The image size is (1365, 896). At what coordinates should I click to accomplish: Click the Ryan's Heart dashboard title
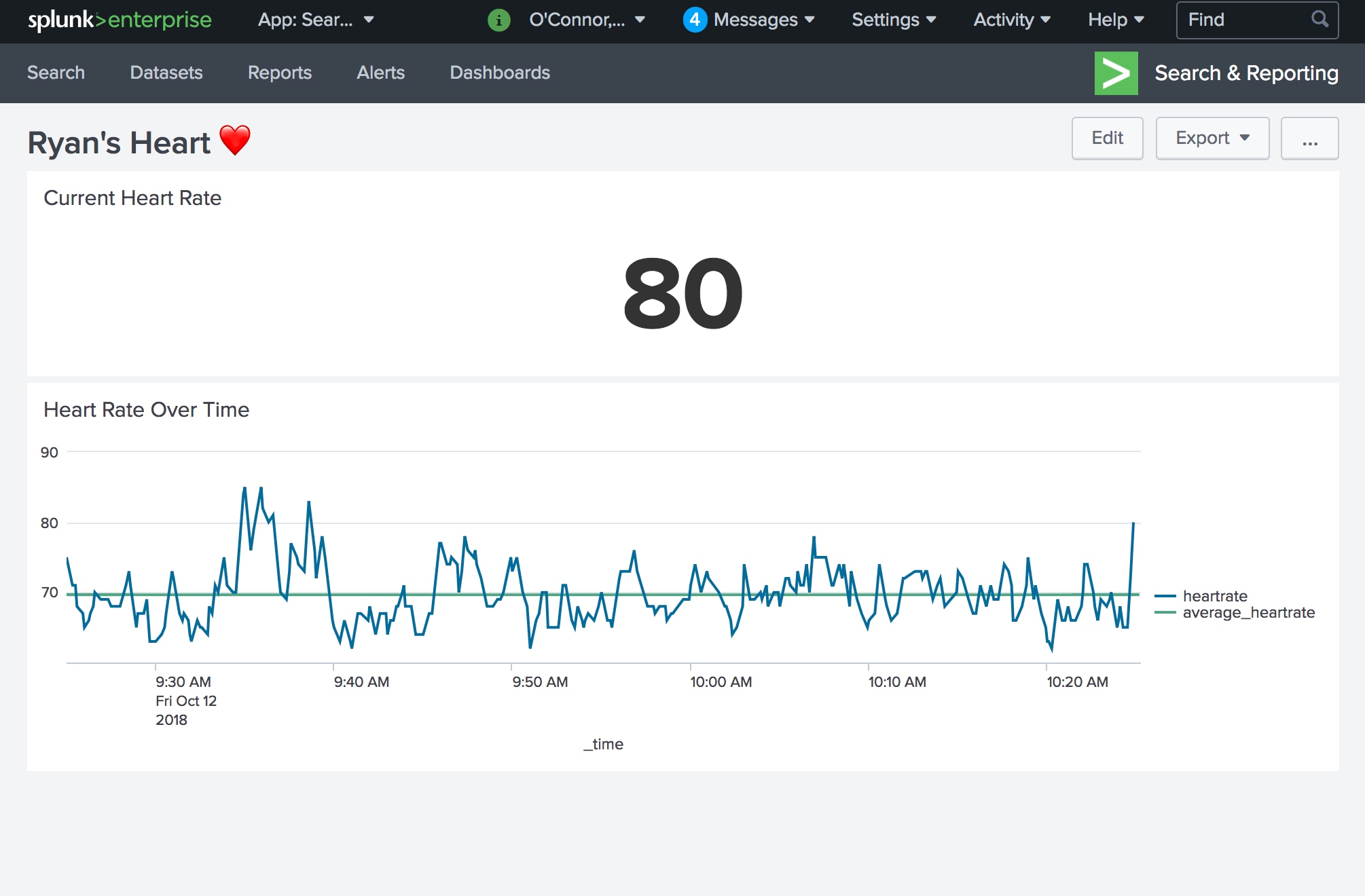pos(119,143)
